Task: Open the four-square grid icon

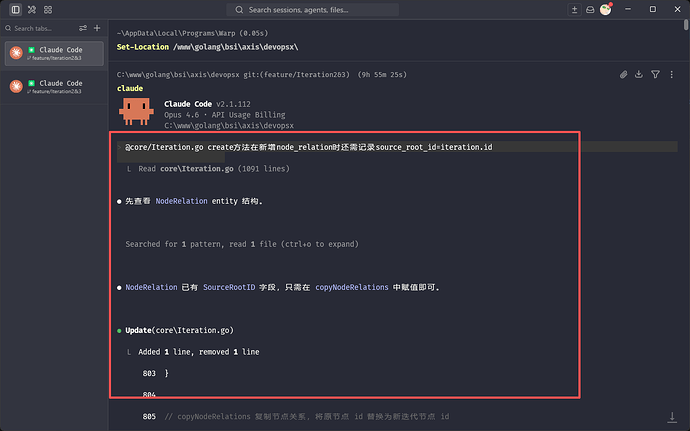Action: tap(48, 9)
